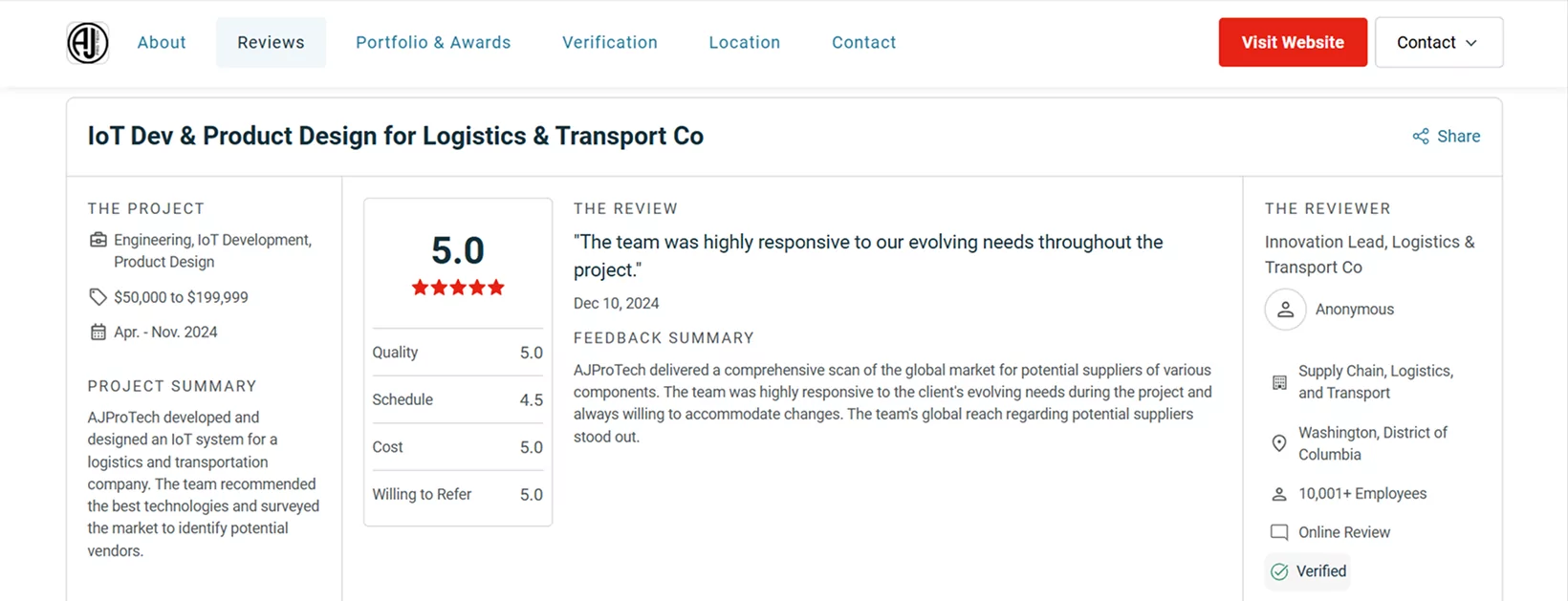The width and height of the screenshot is (1568, 601).
Task: Switch to the Portfolio & Awards tab
Action: tap(433, 42)
